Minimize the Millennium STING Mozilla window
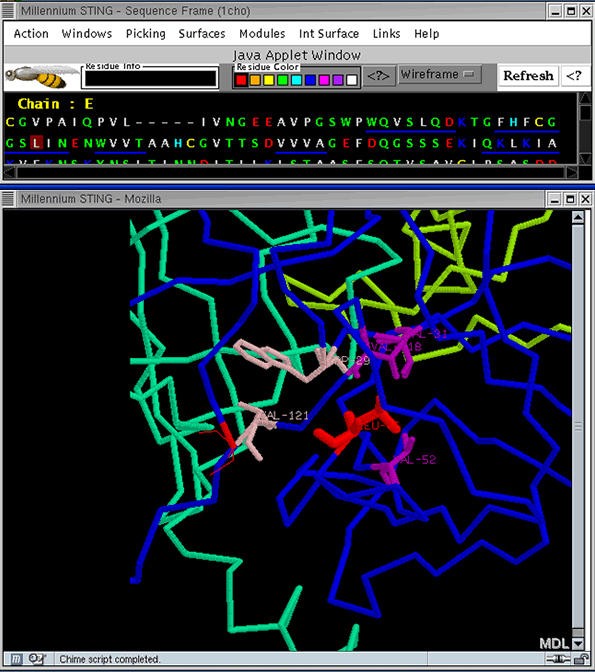595x672 pixels. tap(555, 199)
